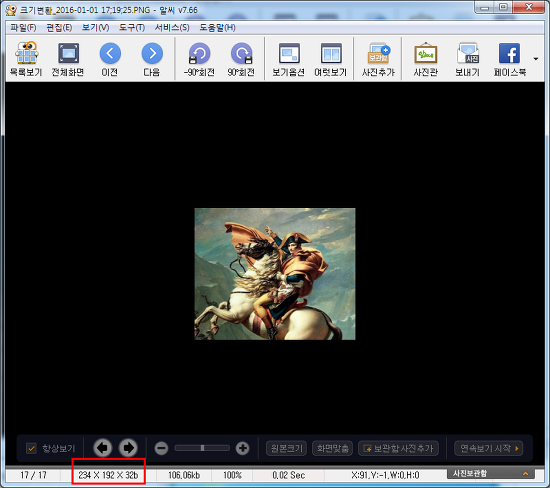This screenshot has width=550, height=488.
Task: Open the 편집(E) menu
Action: click(x=59, y=27)
